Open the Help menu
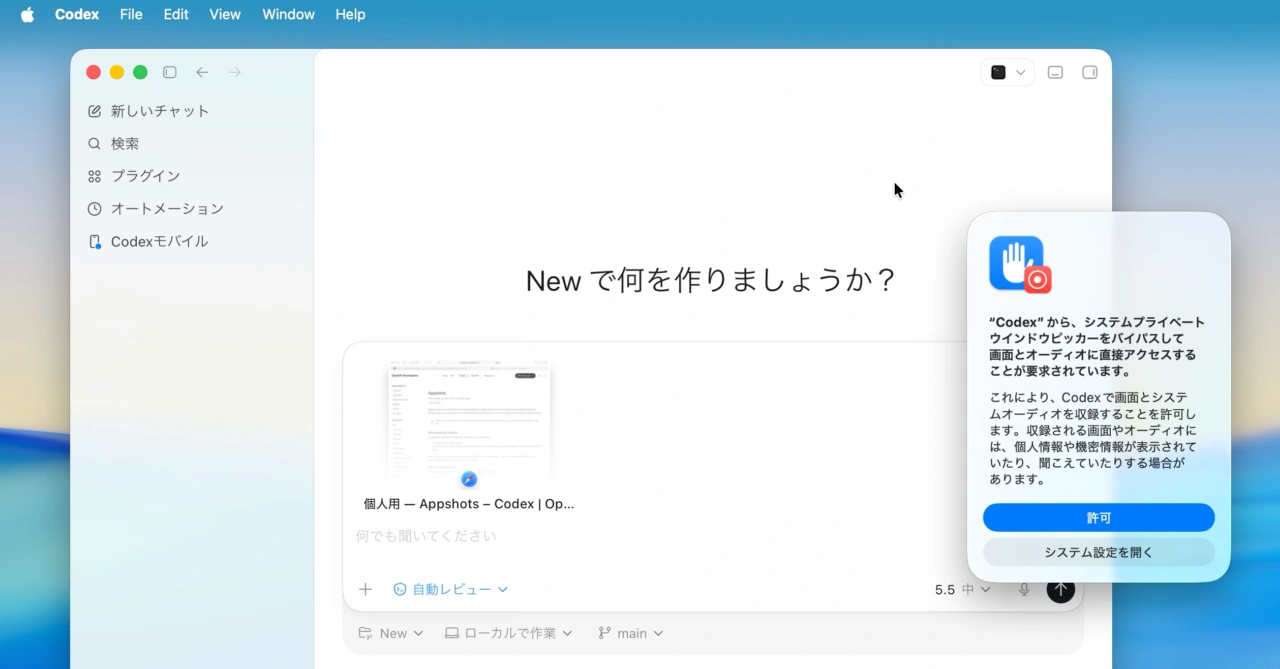 (x=350, y=15)
